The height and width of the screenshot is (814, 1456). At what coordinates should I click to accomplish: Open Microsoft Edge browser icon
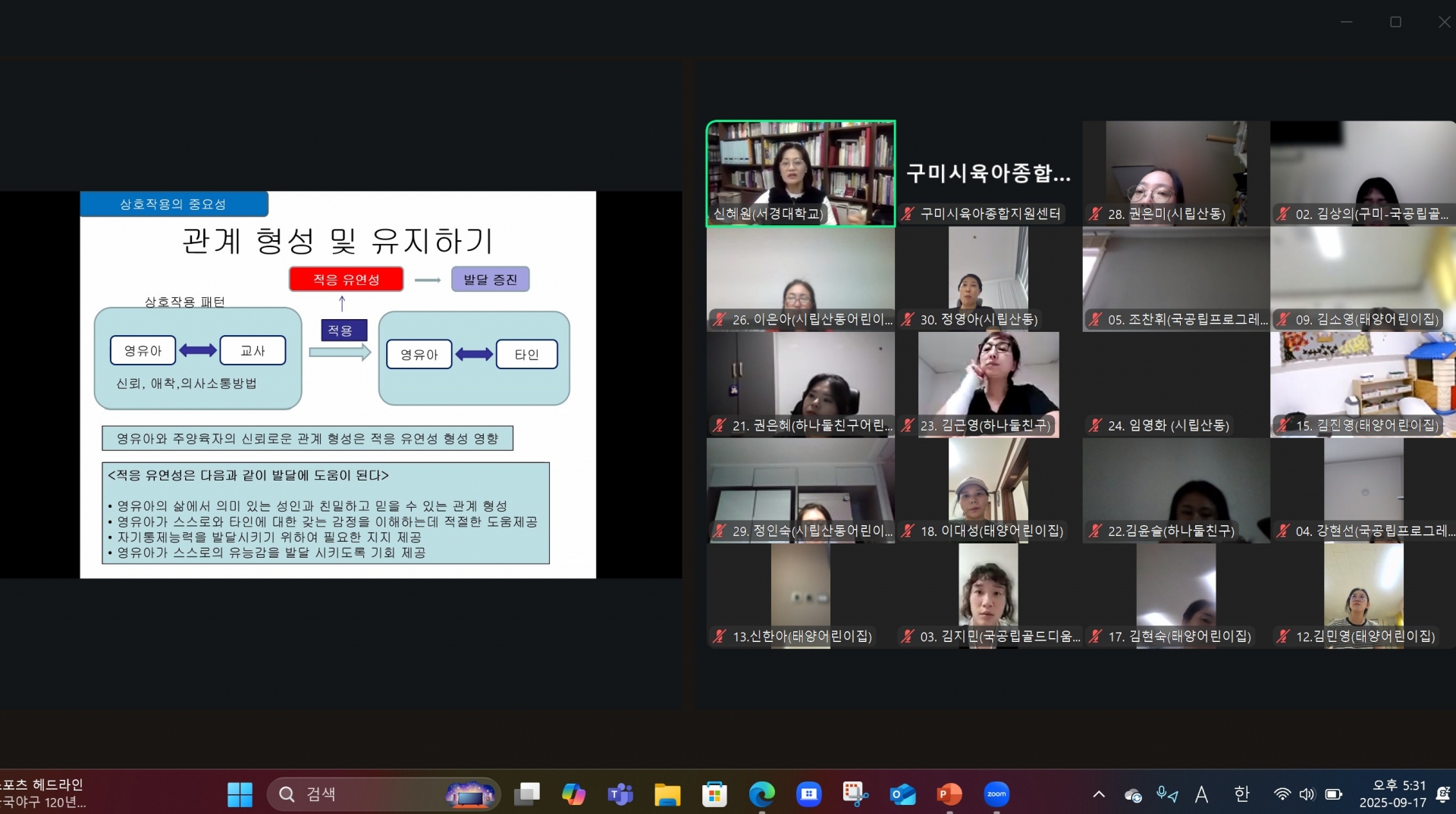click(761, 794)
